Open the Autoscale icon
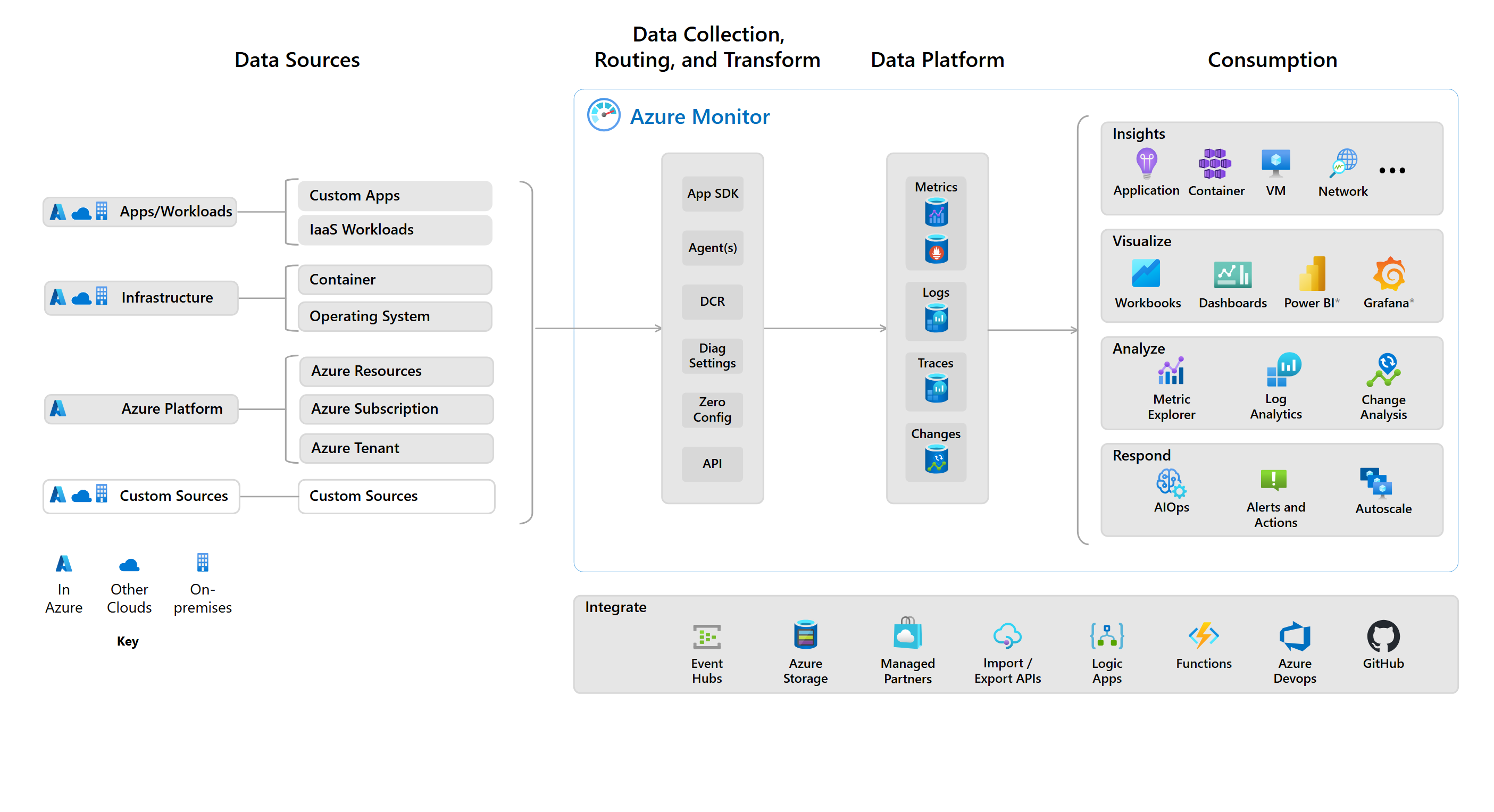The width and height of the screenshot is (1494, 812). click(1376, 483)
